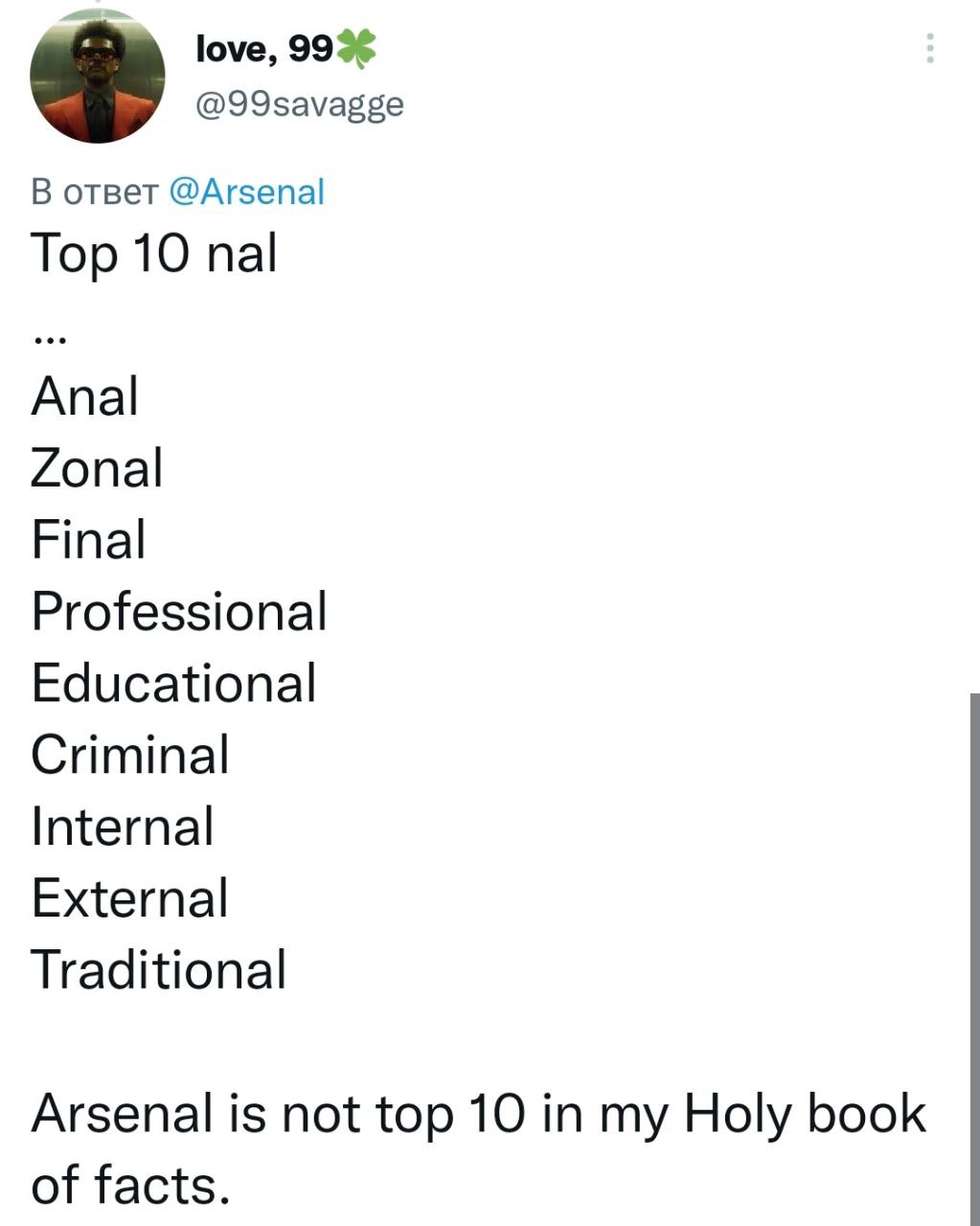This screenshot has width=980, height=1226.
Task: Click the word Traditional in the list
Action: tap(159, 969)
